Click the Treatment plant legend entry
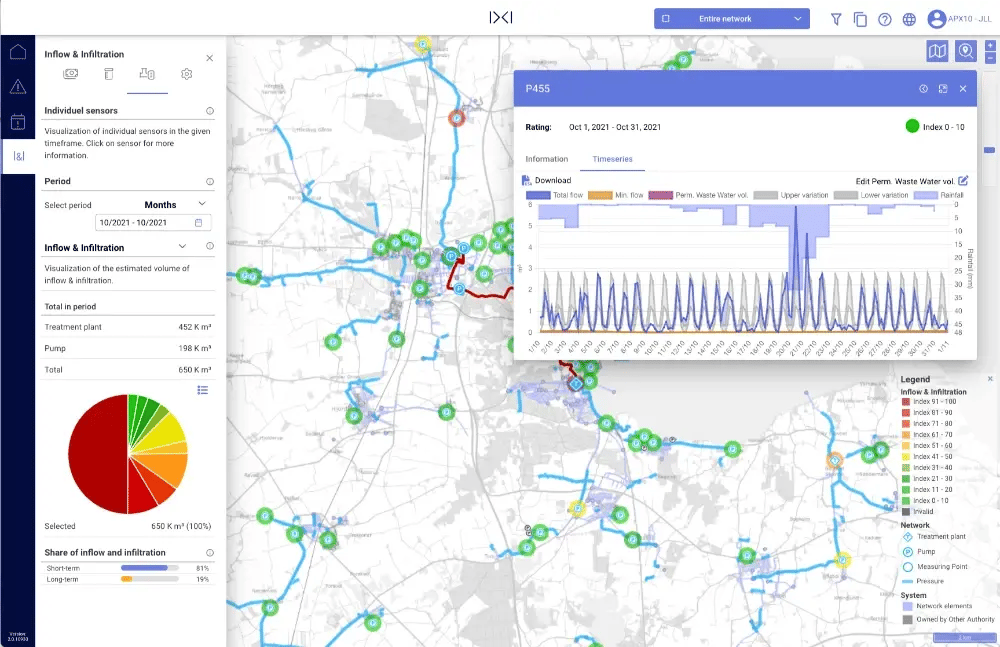This screenshot has height=647, width=1000. tap(934, 537)
